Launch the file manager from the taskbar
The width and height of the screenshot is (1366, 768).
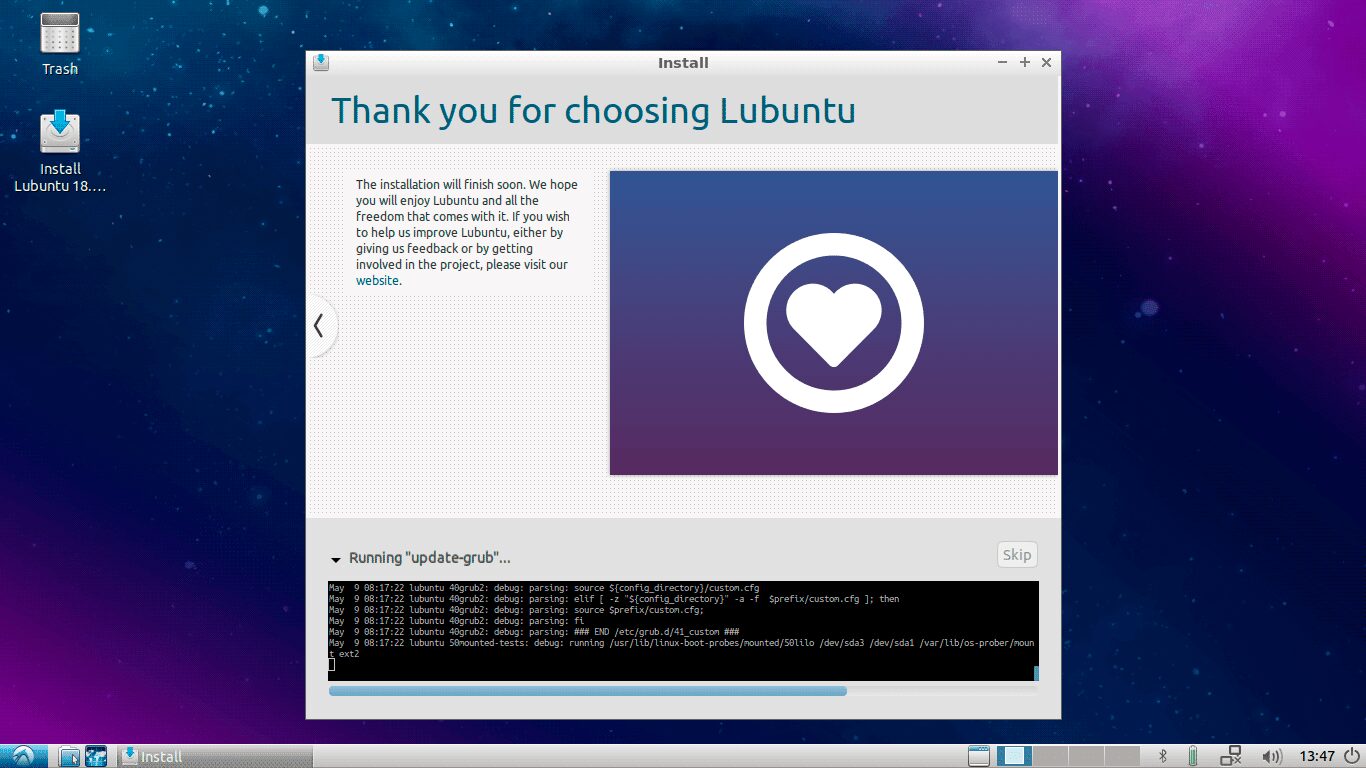(x=69, y=756)
